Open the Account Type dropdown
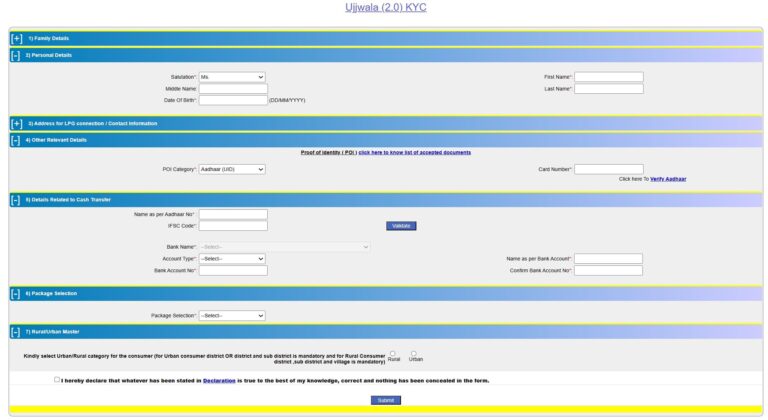This screenshot has width=768, height=420. 232,259
